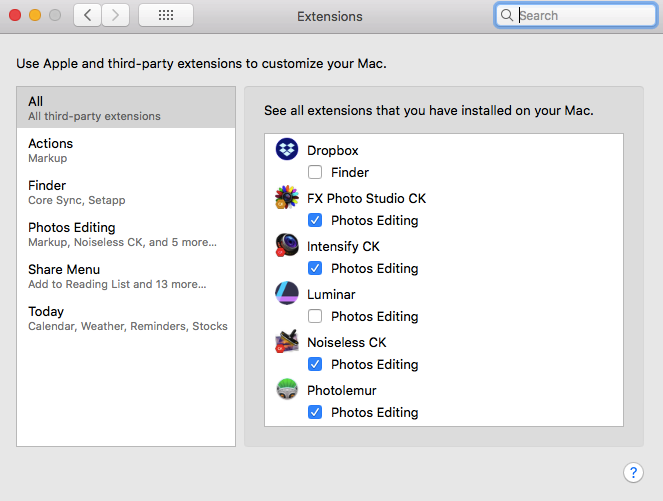Go forward with the right chevron button
The height and width of the screenshot is (501, 663).
point(115,16)
